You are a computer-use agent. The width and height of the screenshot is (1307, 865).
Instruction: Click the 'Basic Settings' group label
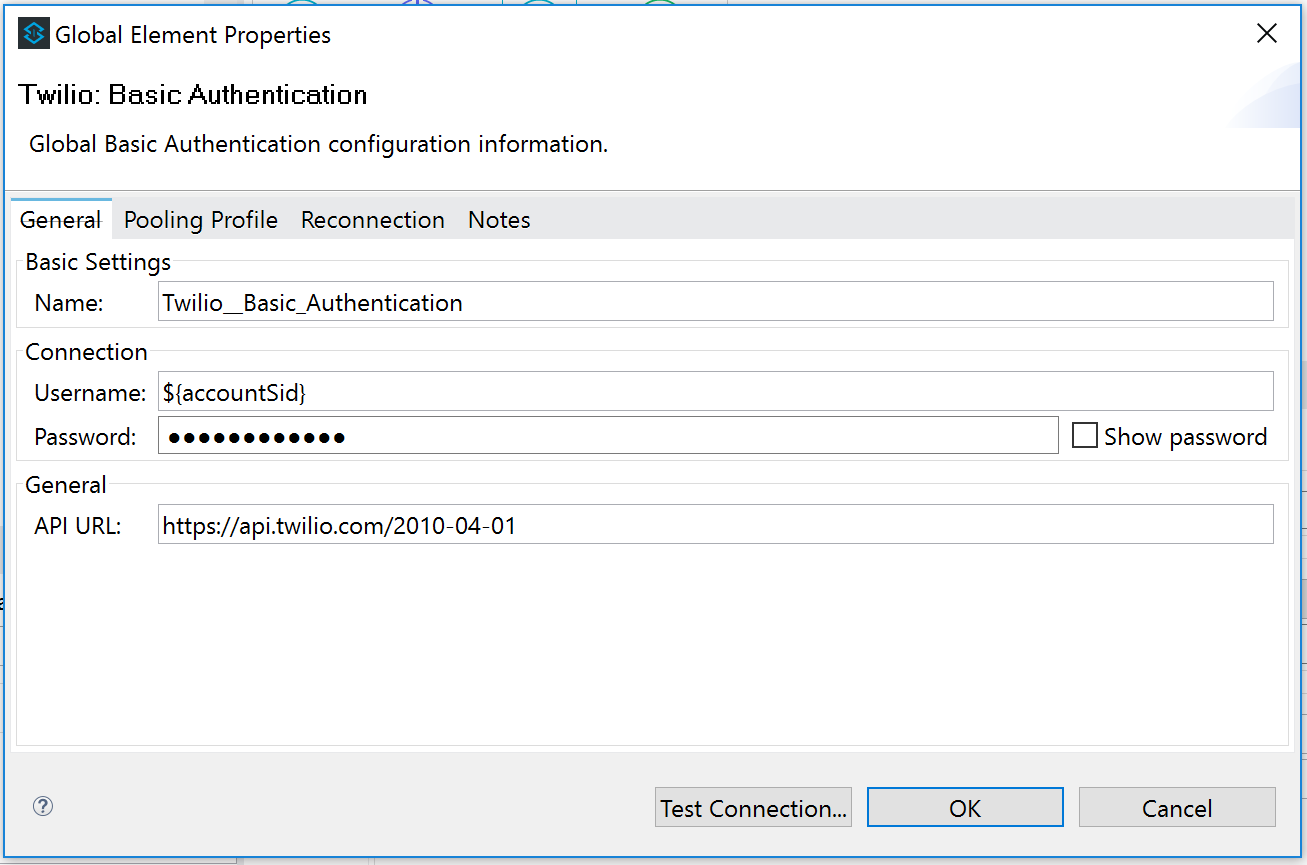coord(98,262)
